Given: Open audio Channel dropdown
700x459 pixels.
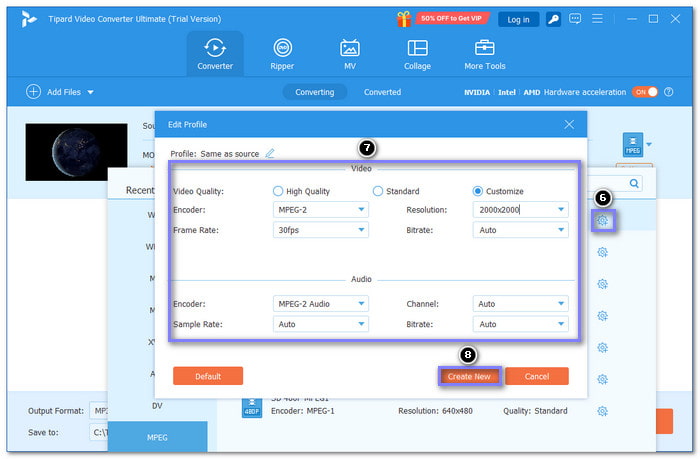Looking at the screenshot, I should pyautogui.click(x=521, y=304).
